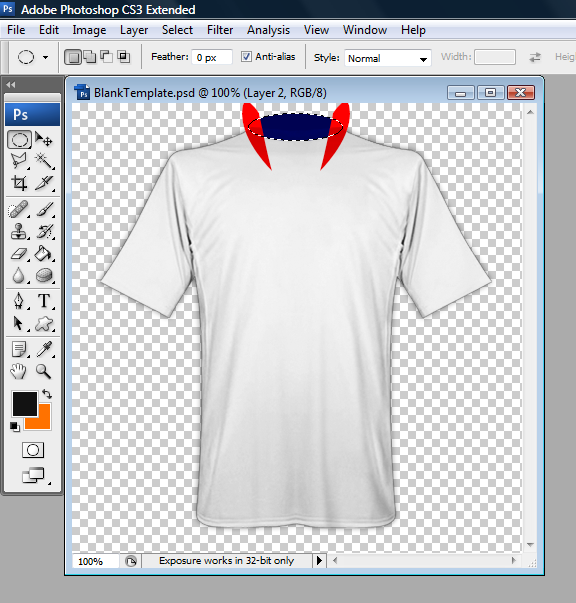Open the Style dropdown set to Normal
The height and width of the screenshot is (603, 576).
388,58
